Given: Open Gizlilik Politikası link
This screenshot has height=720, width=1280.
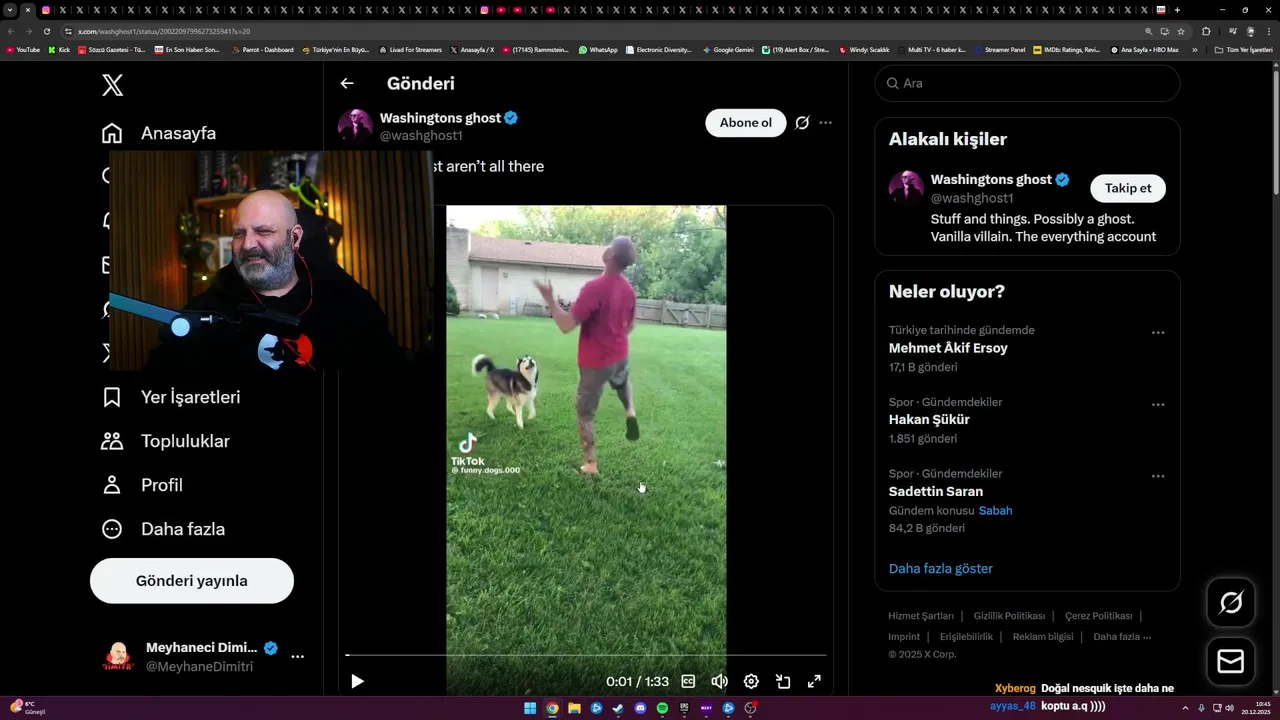Looking at the screenshot, I should pyautogui.click(x=1009, y=616).
